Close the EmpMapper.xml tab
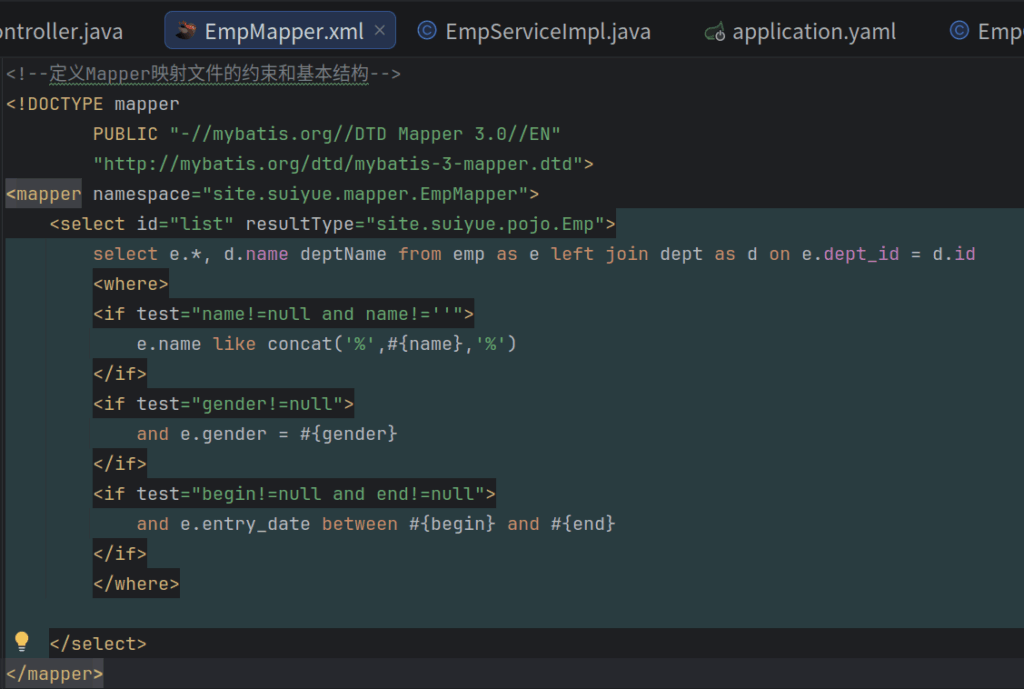This screenshot has height=689, width=1024. 380,31
